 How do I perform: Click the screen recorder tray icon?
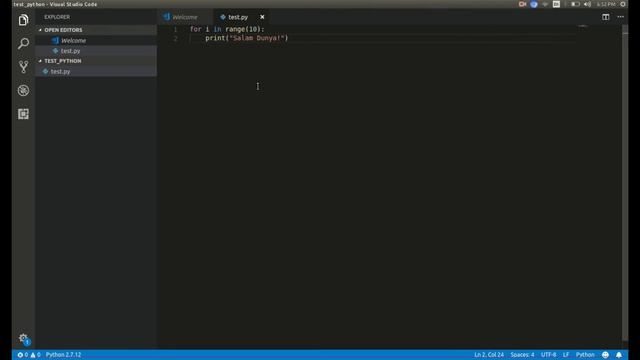[x=522, y=4]
